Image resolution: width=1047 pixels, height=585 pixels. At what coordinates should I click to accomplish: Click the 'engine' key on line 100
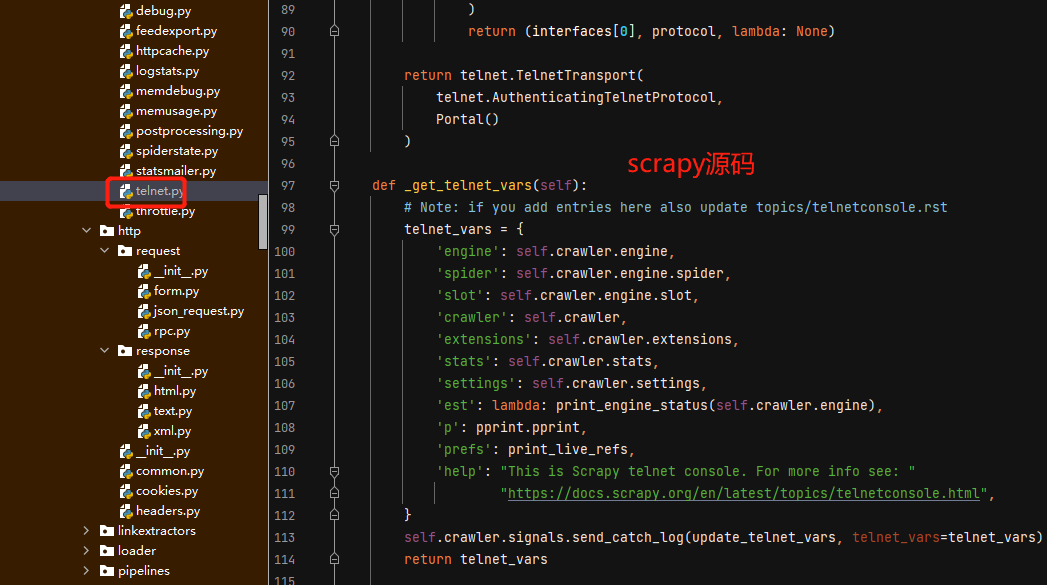467,252
